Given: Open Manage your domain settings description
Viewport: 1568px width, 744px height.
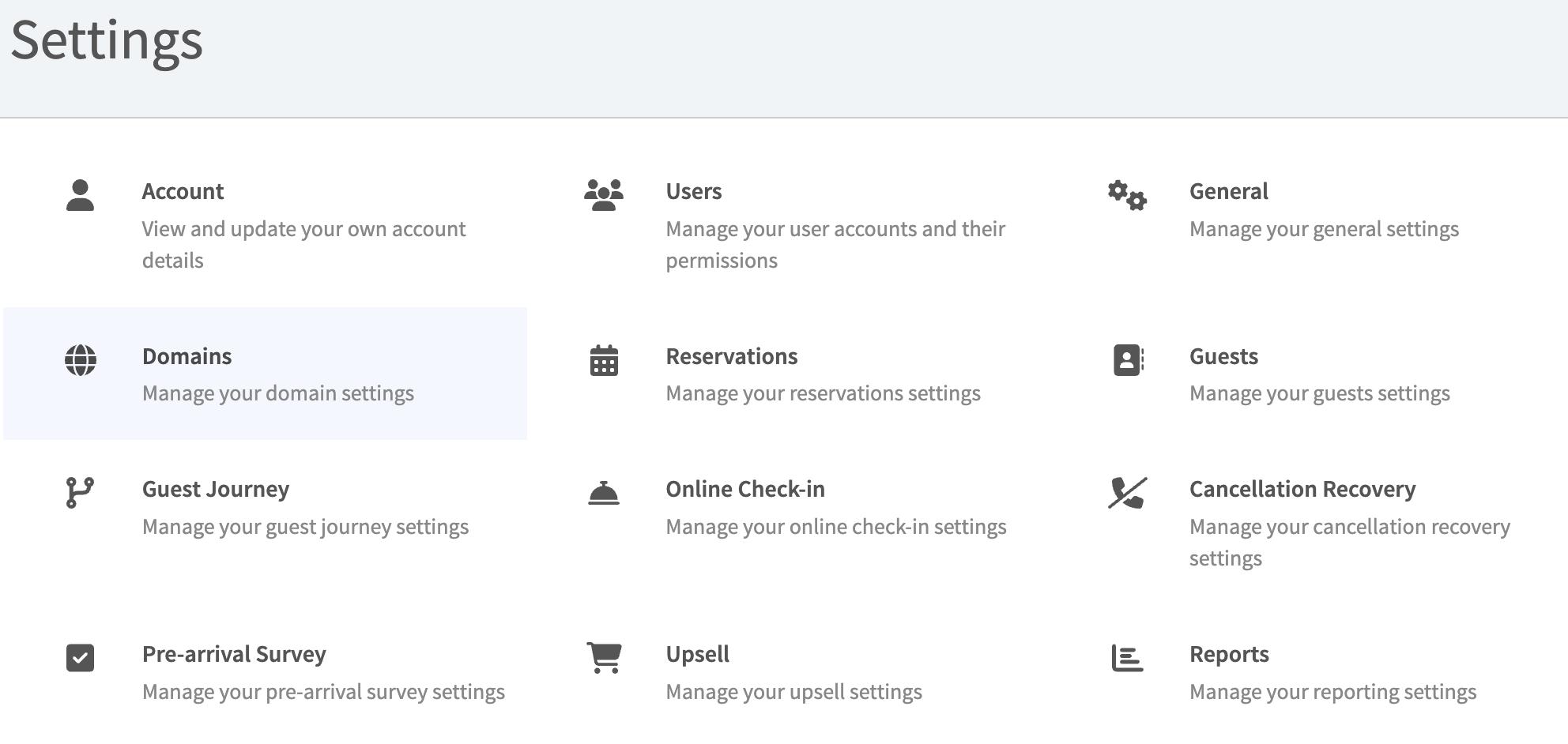Looking at the screenshot, I should (x=277, y=393).
